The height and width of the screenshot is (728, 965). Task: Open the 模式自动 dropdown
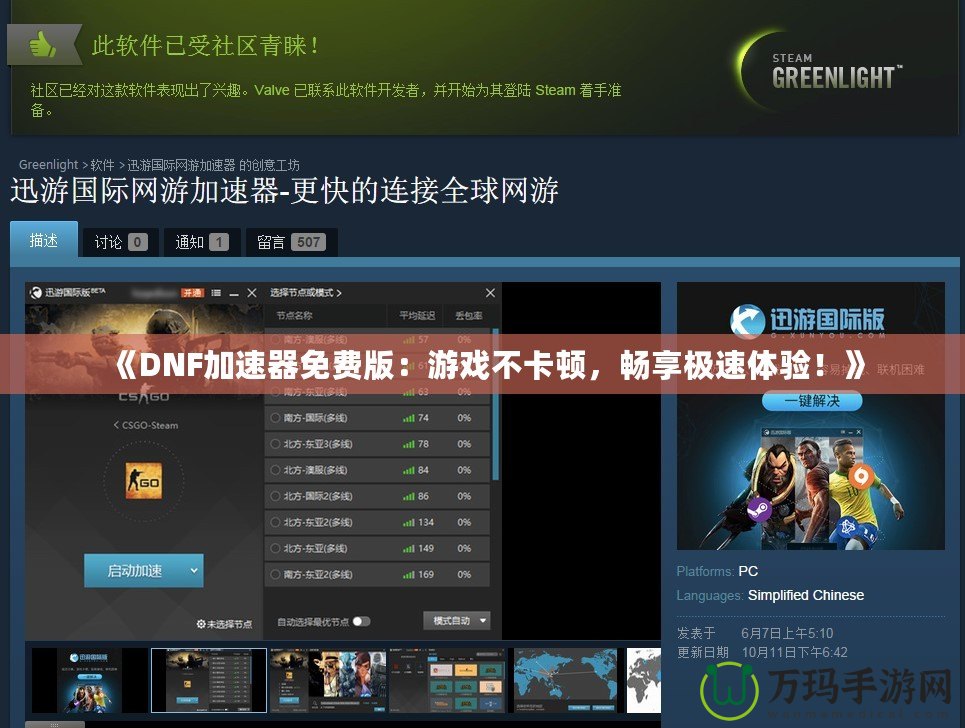(457, 621)
